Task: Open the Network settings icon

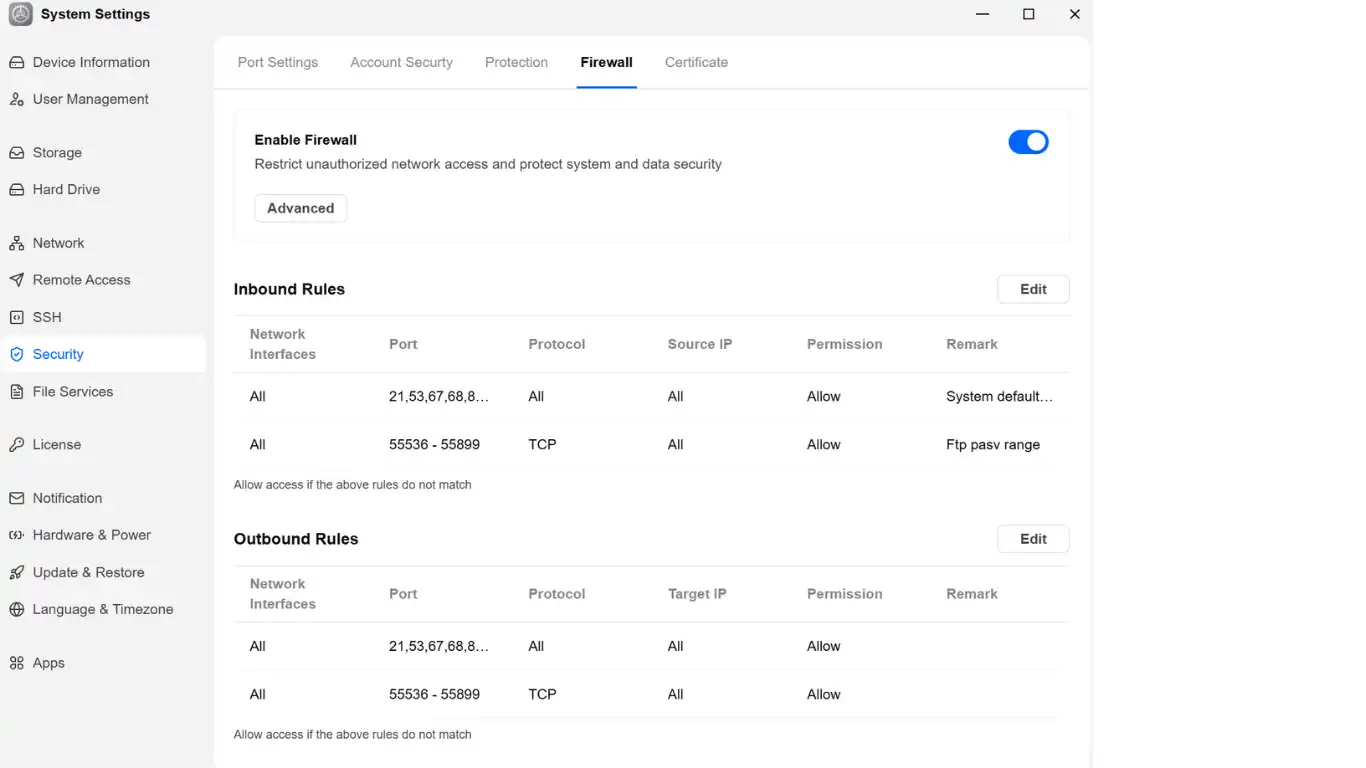Action: pyautogui.click(x=16, y=243)
